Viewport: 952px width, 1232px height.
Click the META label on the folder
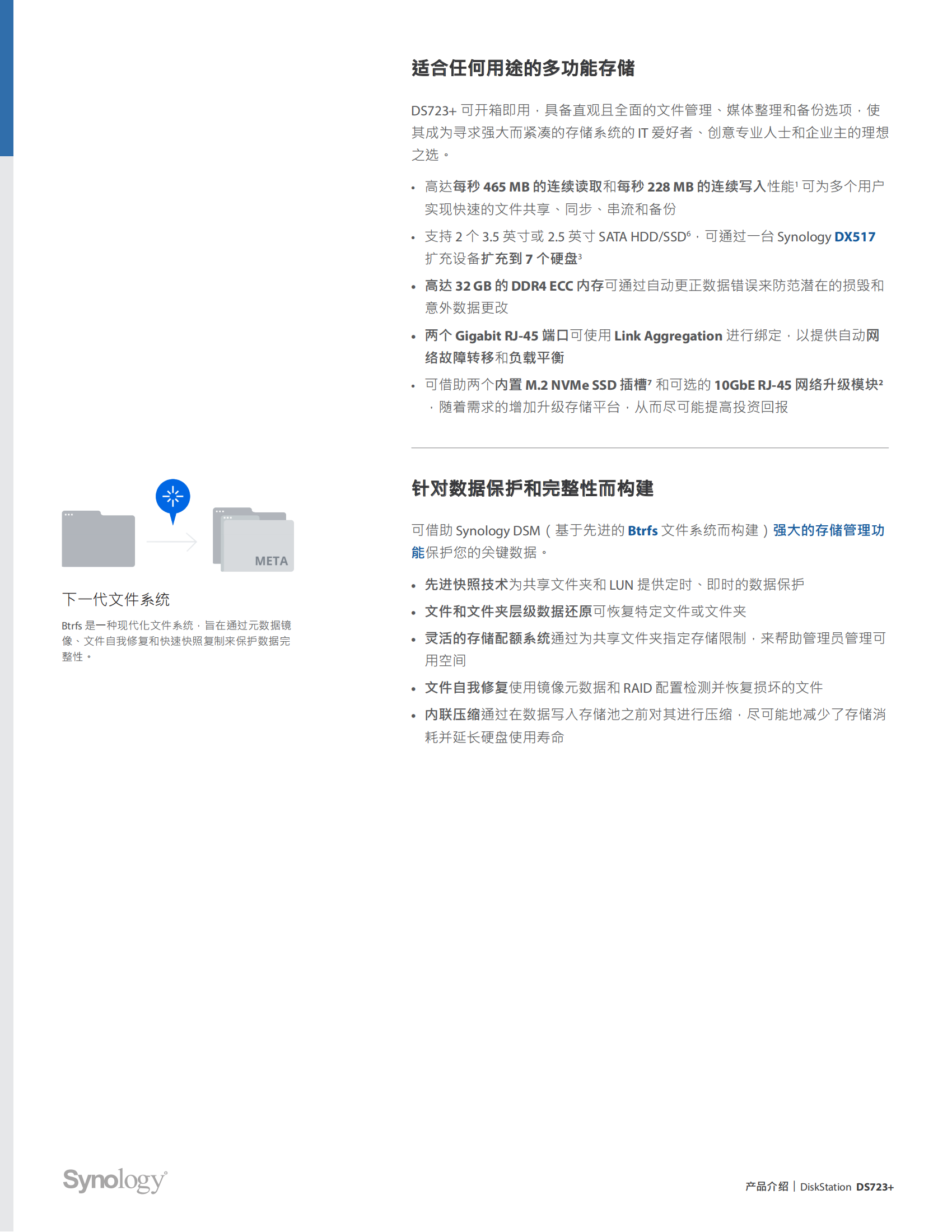coord(271,561)
